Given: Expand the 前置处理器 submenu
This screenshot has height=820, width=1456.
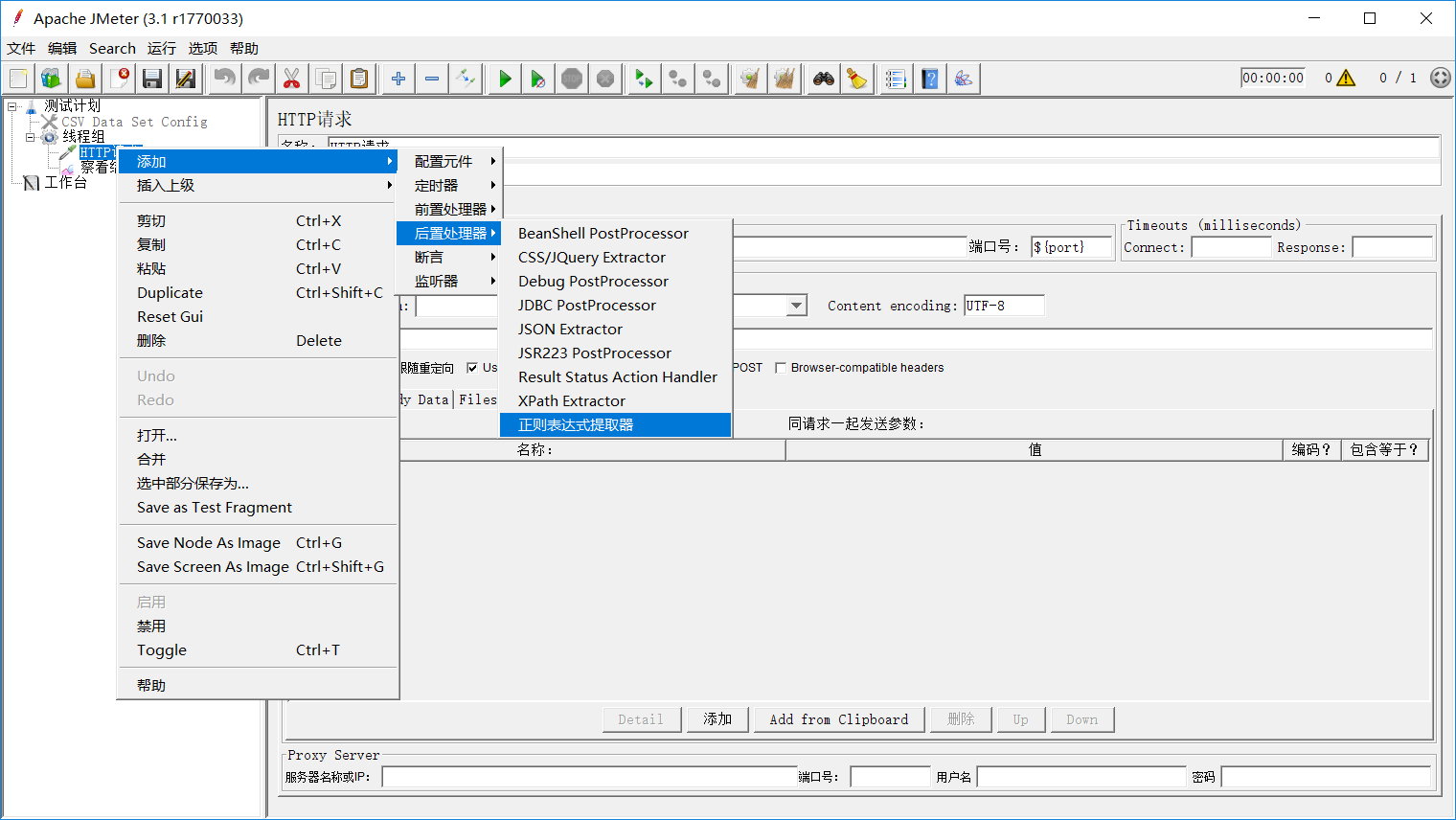Looking at the screenshot, I should [x=450, y=210].
